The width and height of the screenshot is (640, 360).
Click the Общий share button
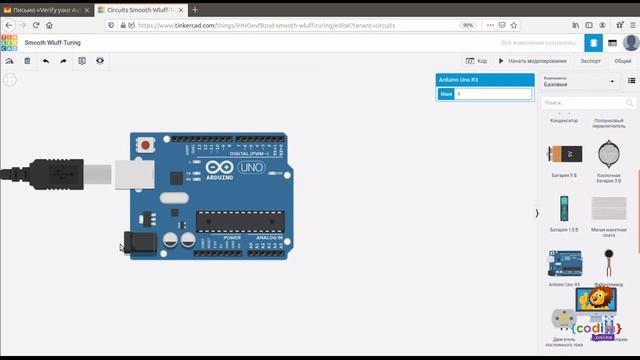pyautogui.click(x=622, y=61)
